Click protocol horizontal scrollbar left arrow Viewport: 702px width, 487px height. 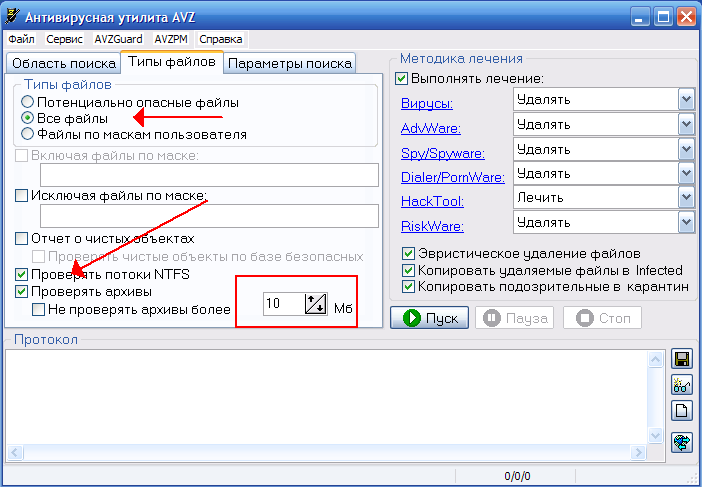click(15, 452)
